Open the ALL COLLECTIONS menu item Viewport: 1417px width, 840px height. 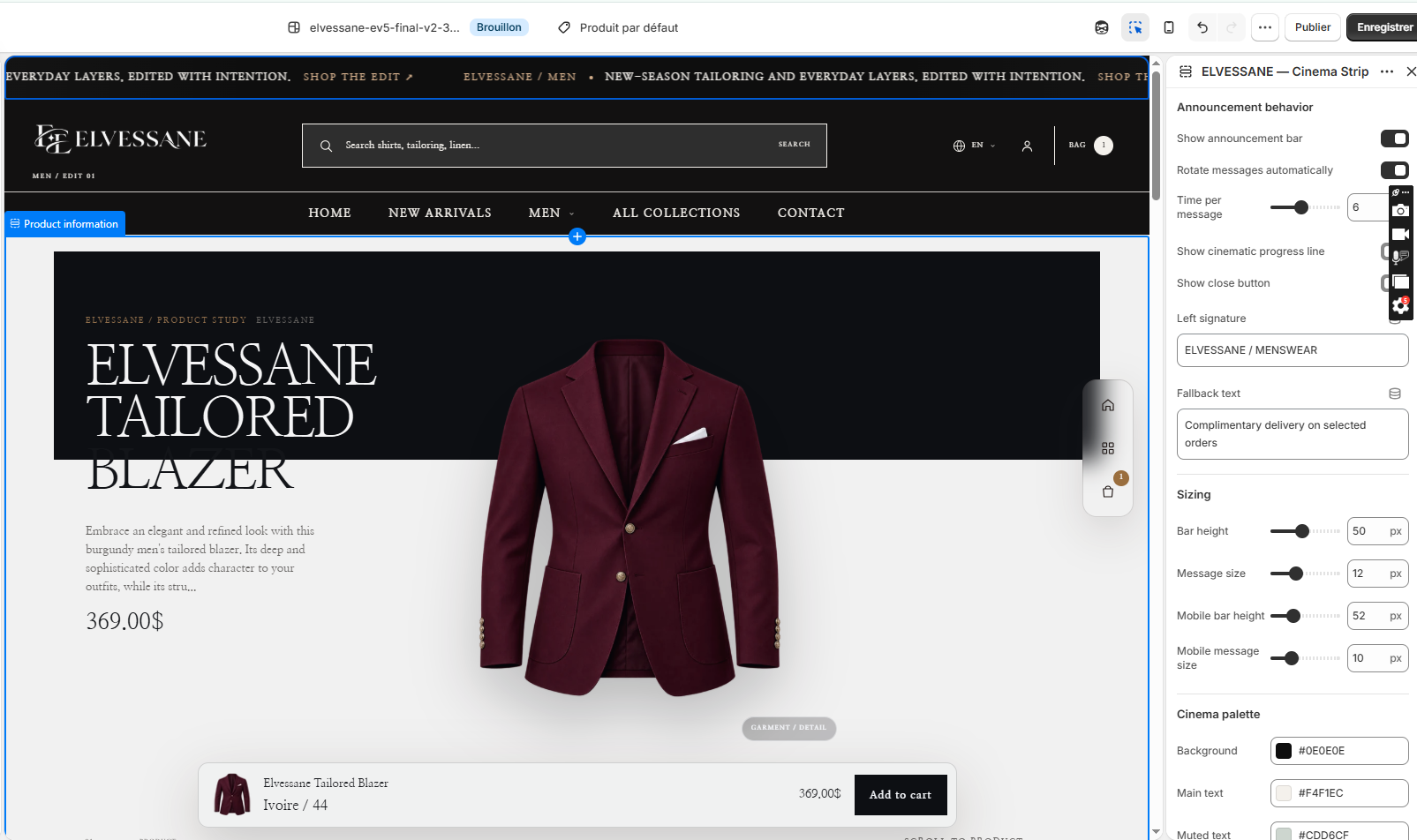pyautogui.click(x=676, y=213)
